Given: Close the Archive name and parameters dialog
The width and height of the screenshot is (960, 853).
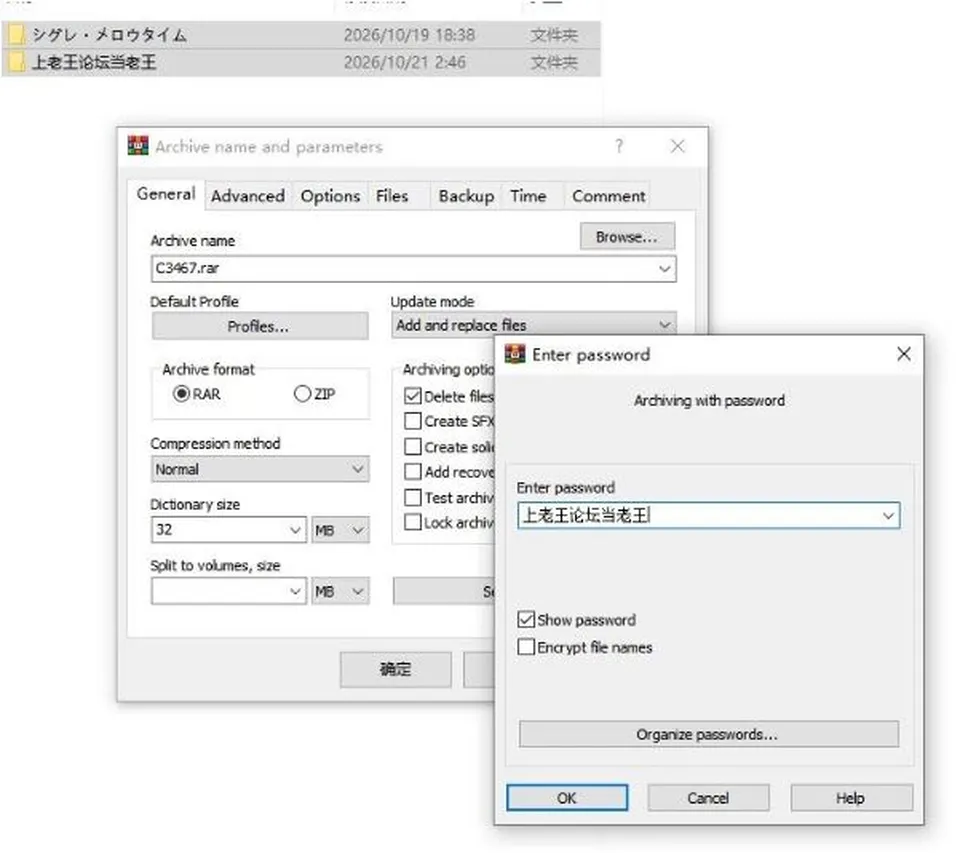Looking at the screenshot, I should coord(677,146).
